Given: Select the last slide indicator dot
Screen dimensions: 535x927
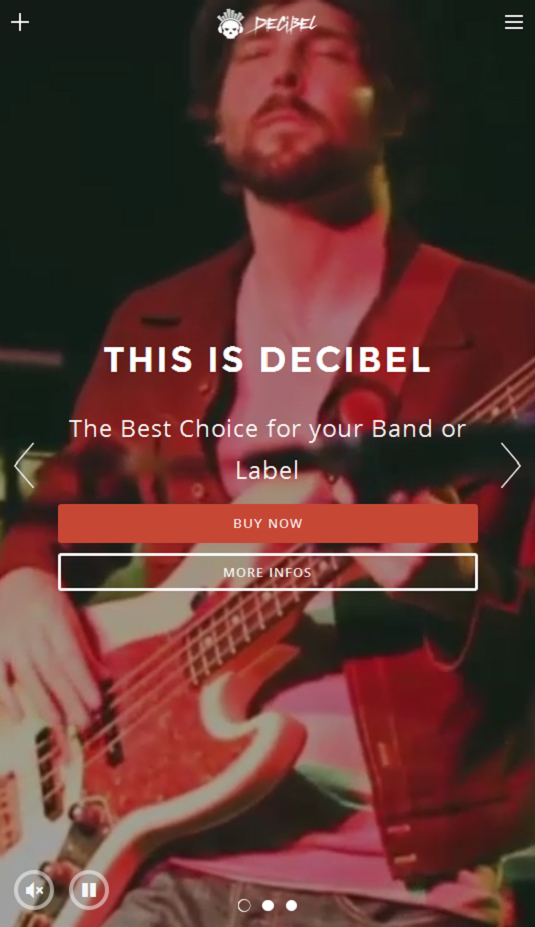Looking at the screenshot, I should coord(291,905).
